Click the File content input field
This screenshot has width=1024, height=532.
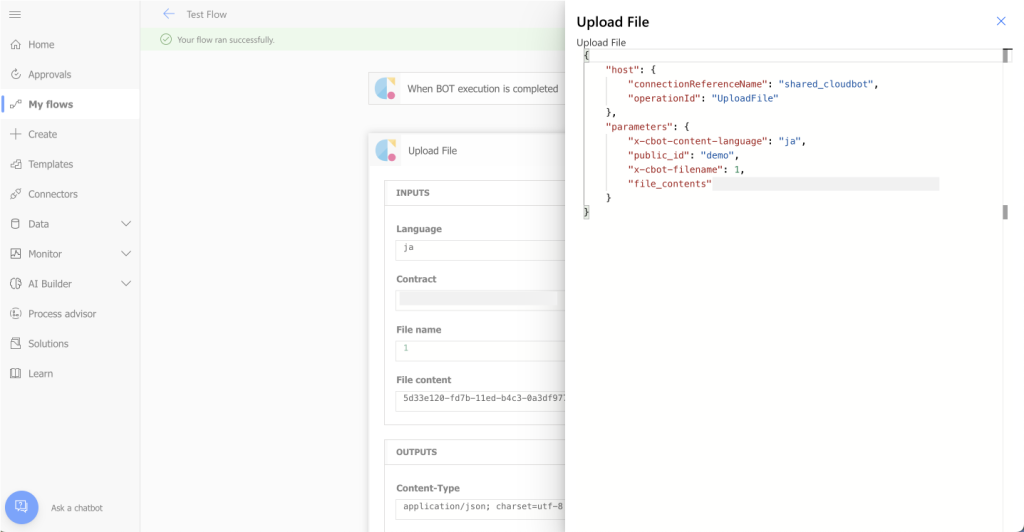480,401
